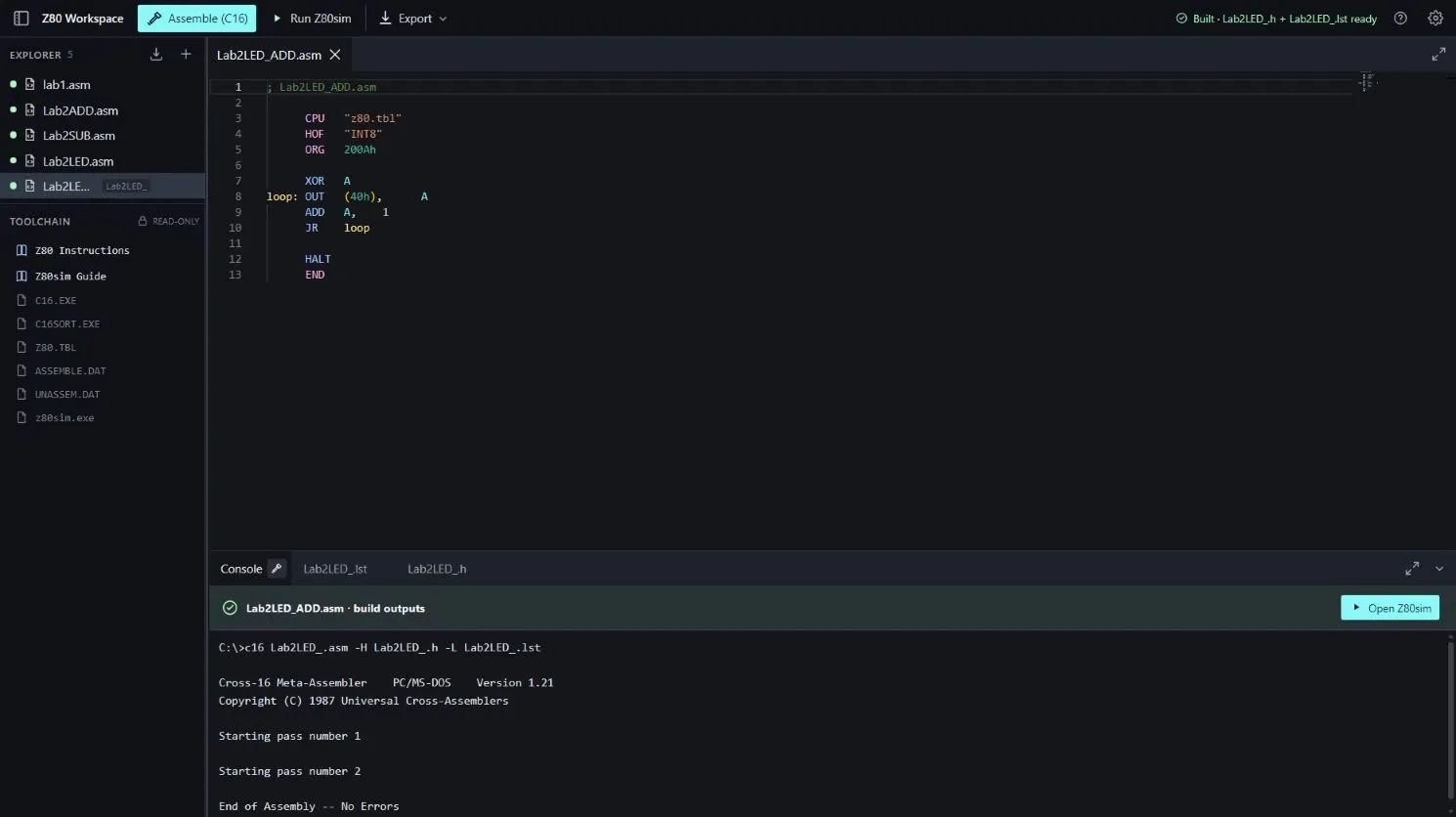Screen dimensions: 1456x817
Task: Open settings gear icon
Action: click(x=1435, y=19)
